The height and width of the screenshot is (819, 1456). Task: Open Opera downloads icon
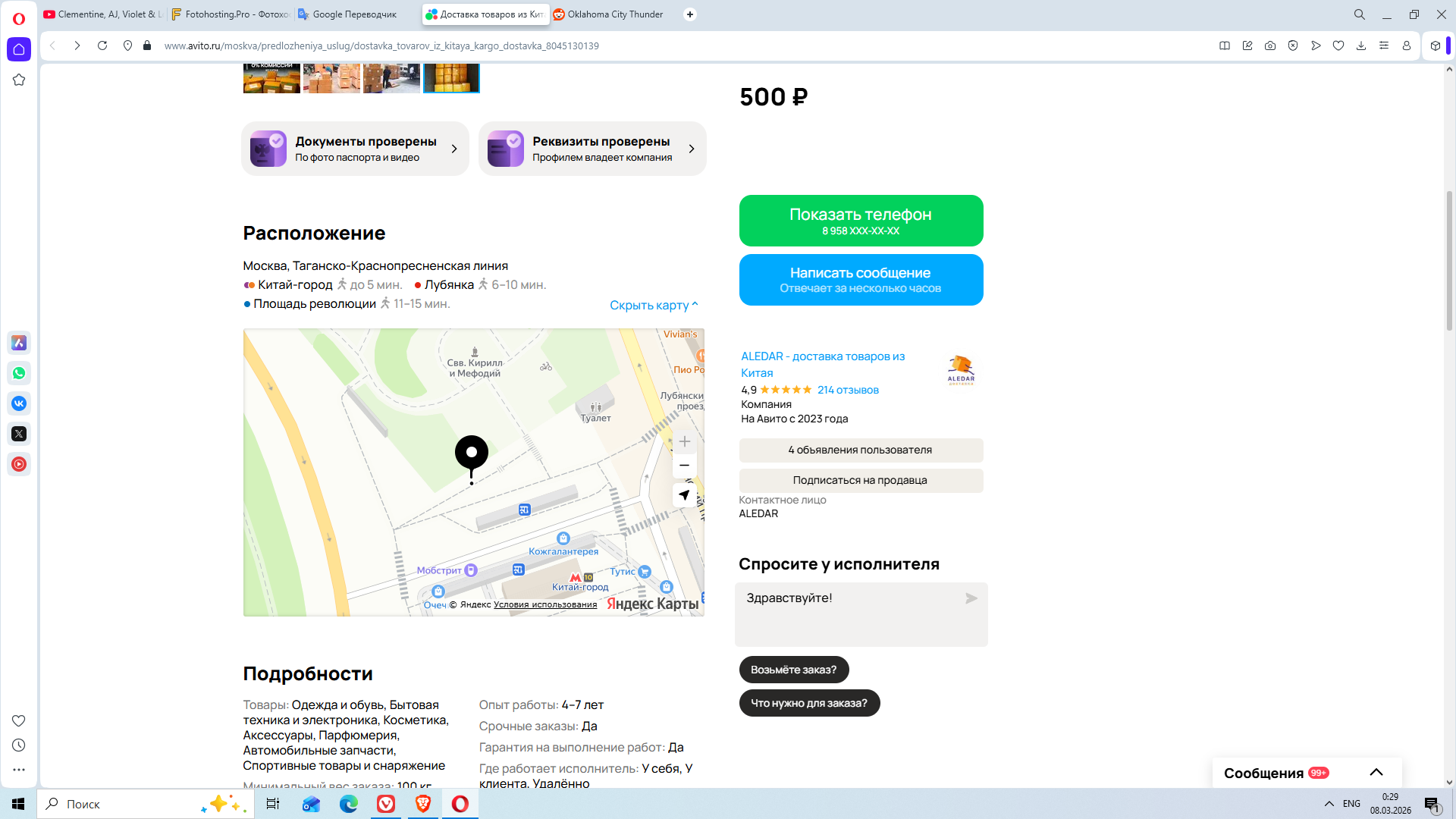point(1361,45)
